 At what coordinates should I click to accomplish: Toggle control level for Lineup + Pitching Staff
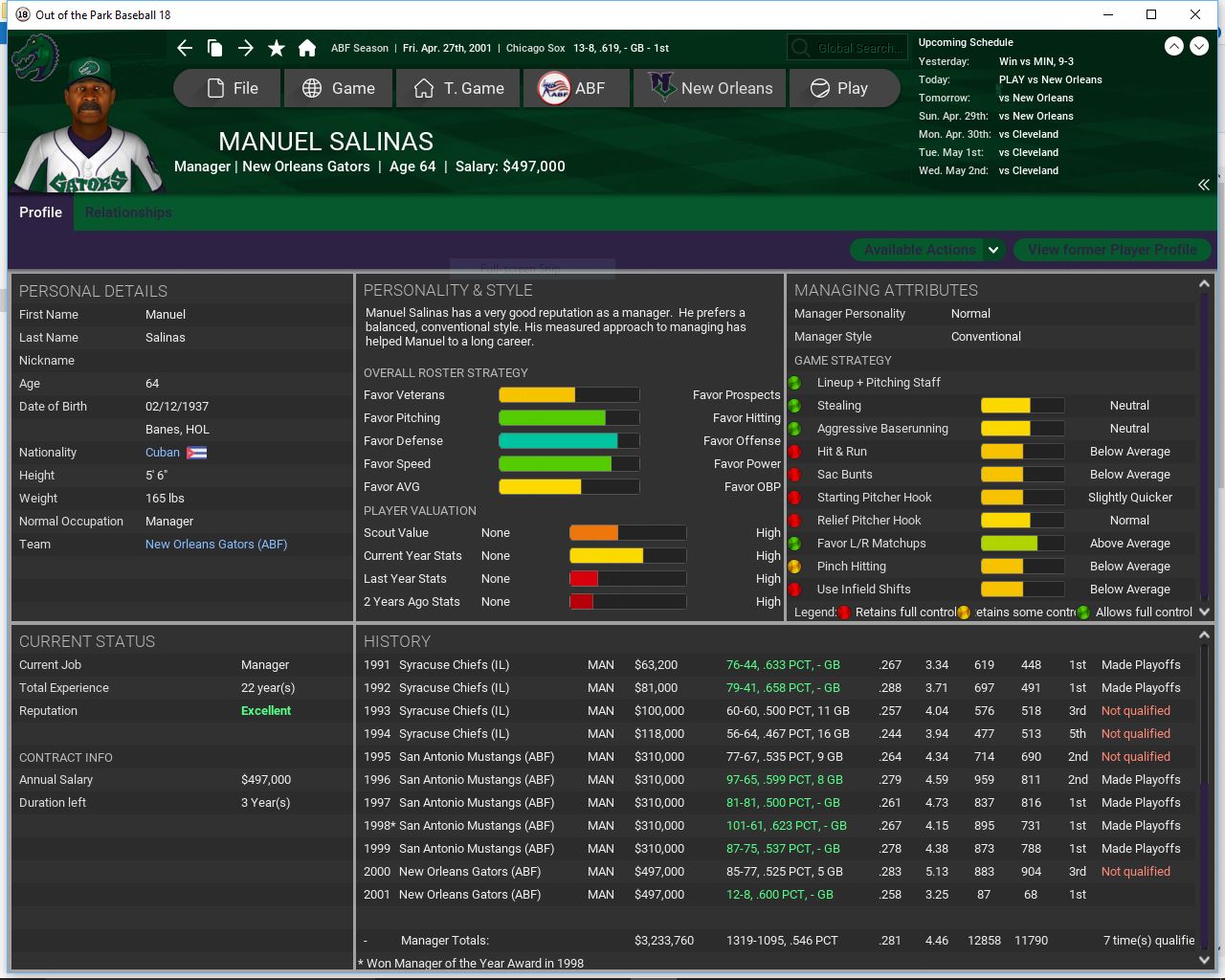click(794, 383)
